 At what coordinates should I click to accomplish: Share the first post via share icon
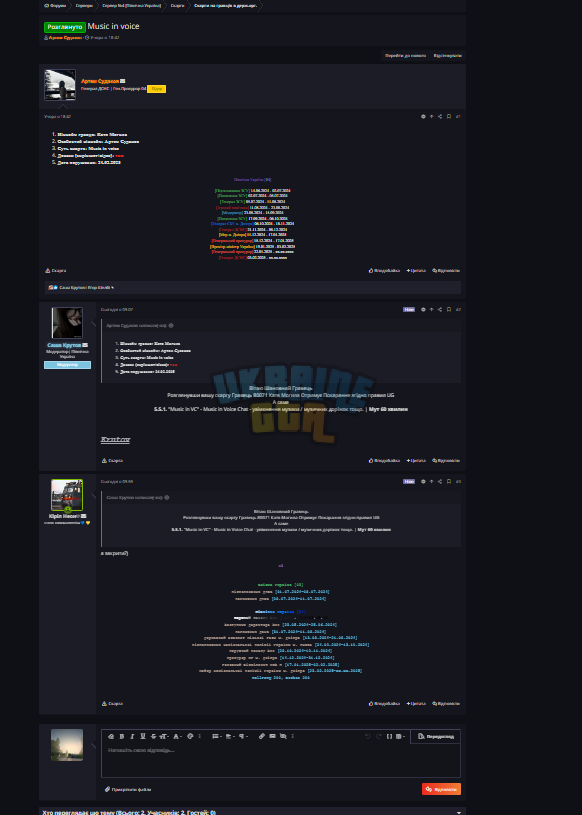click(x=440, y=116)
